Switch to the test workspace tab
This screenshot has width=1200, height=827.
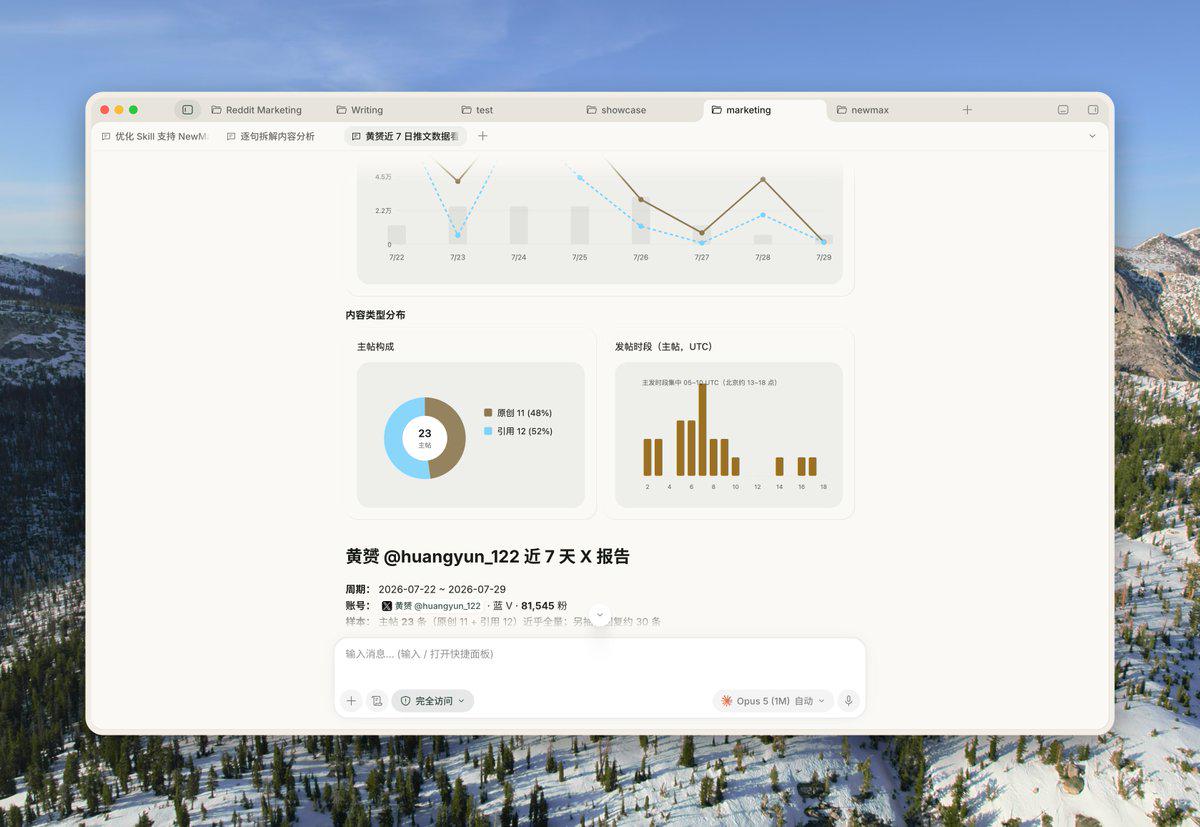pyautogui.click(x=477, y=110)
